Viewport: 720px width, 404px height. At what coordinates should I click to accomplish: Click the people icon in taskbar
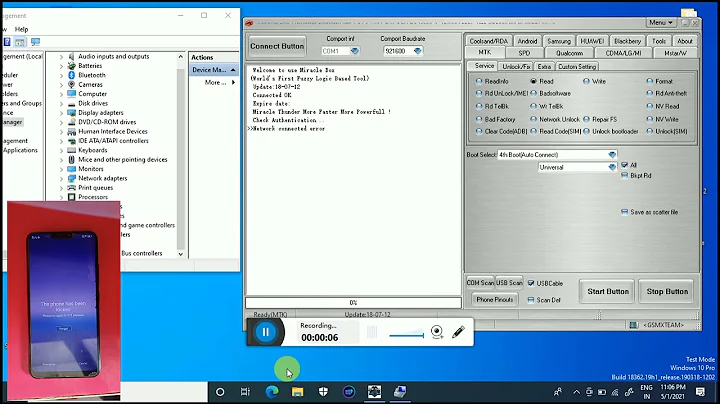[x=558, y=392]
